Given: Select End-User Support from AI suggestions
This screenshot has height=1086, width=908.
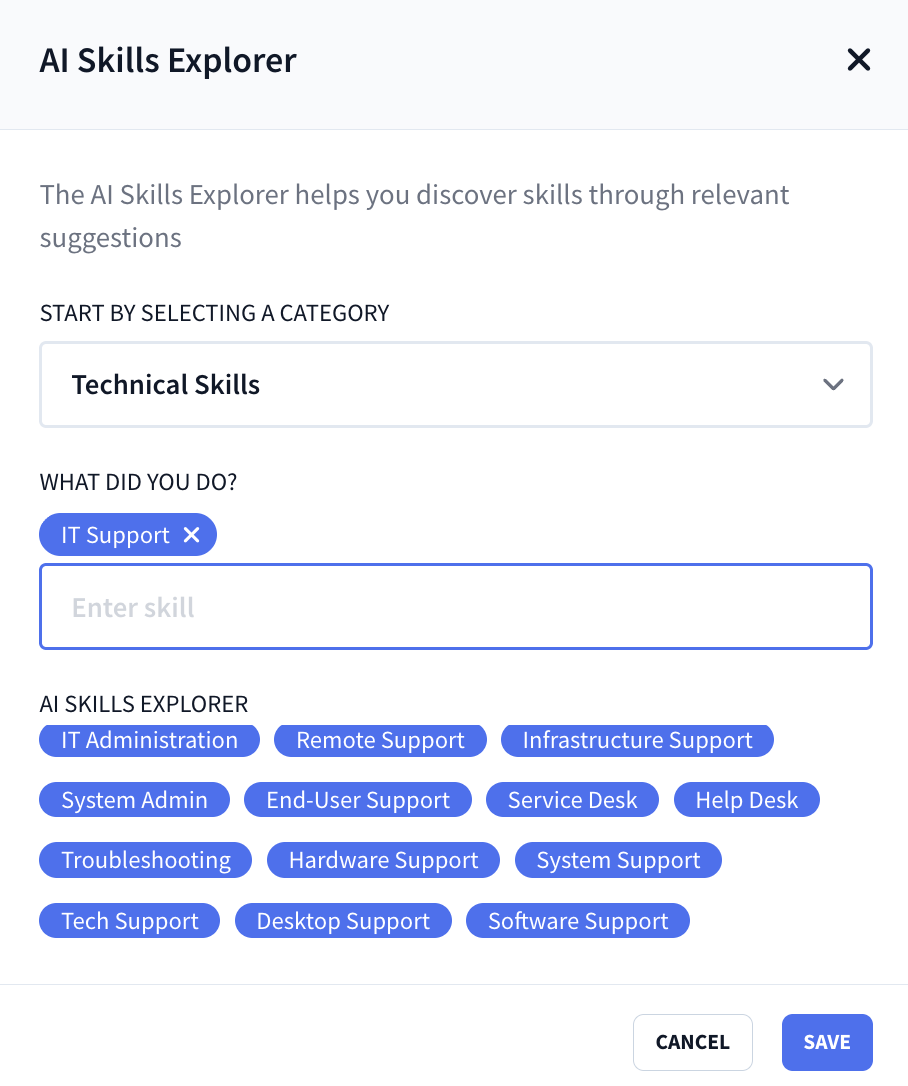Looking at the screenshot, I should pos(357,799).
